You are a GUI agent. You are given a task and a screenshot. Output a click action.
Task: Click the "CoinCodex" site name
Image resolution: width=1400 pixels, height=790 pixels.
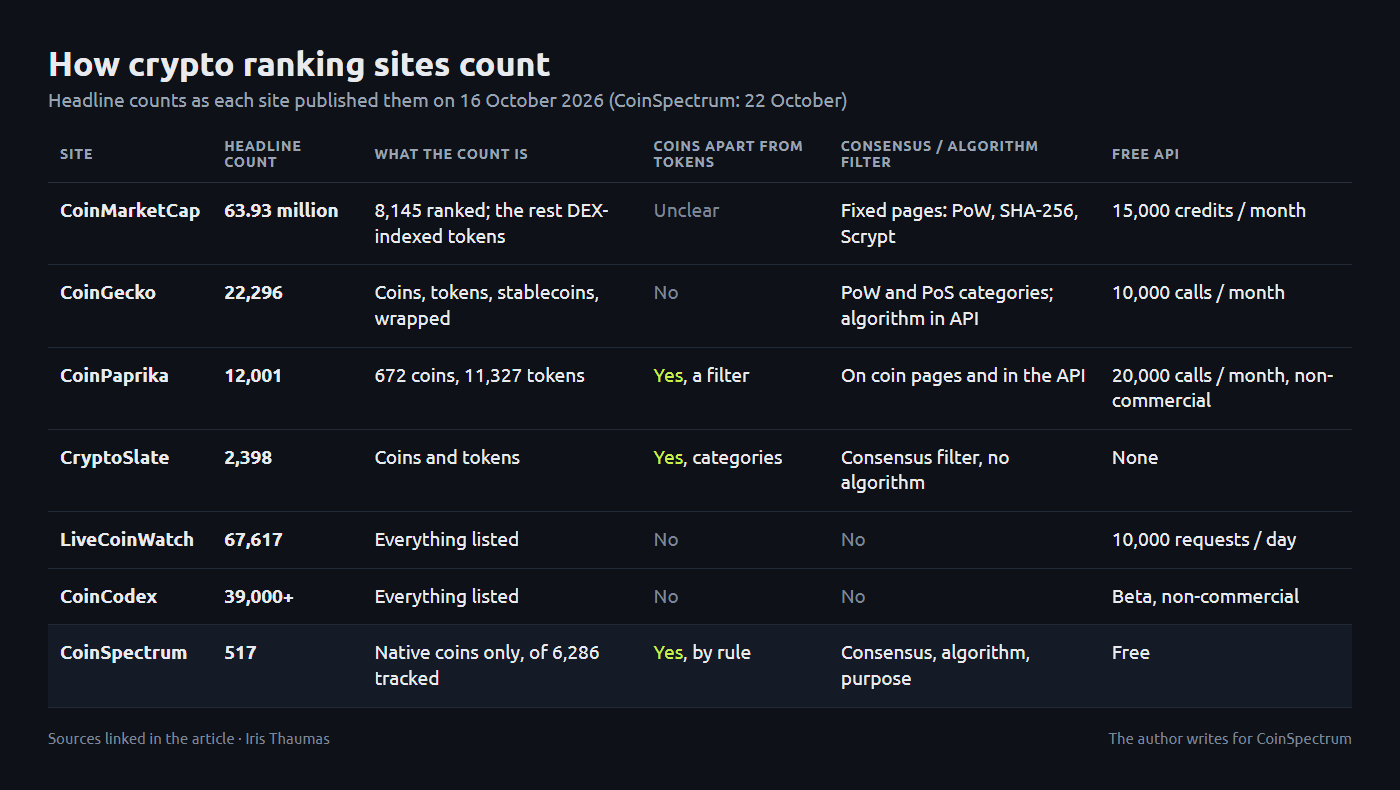108,597
